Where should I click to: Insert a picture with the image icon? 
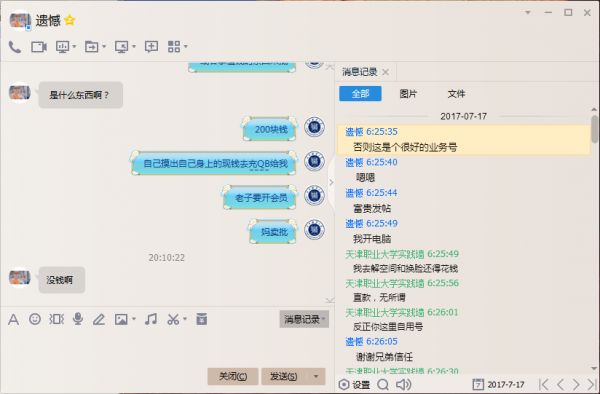coord(121,319)
